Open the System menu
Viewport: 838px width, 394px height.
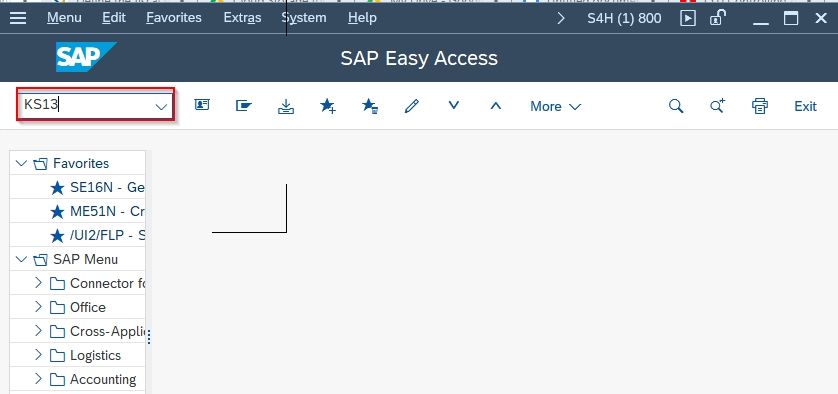pos(304,18)
